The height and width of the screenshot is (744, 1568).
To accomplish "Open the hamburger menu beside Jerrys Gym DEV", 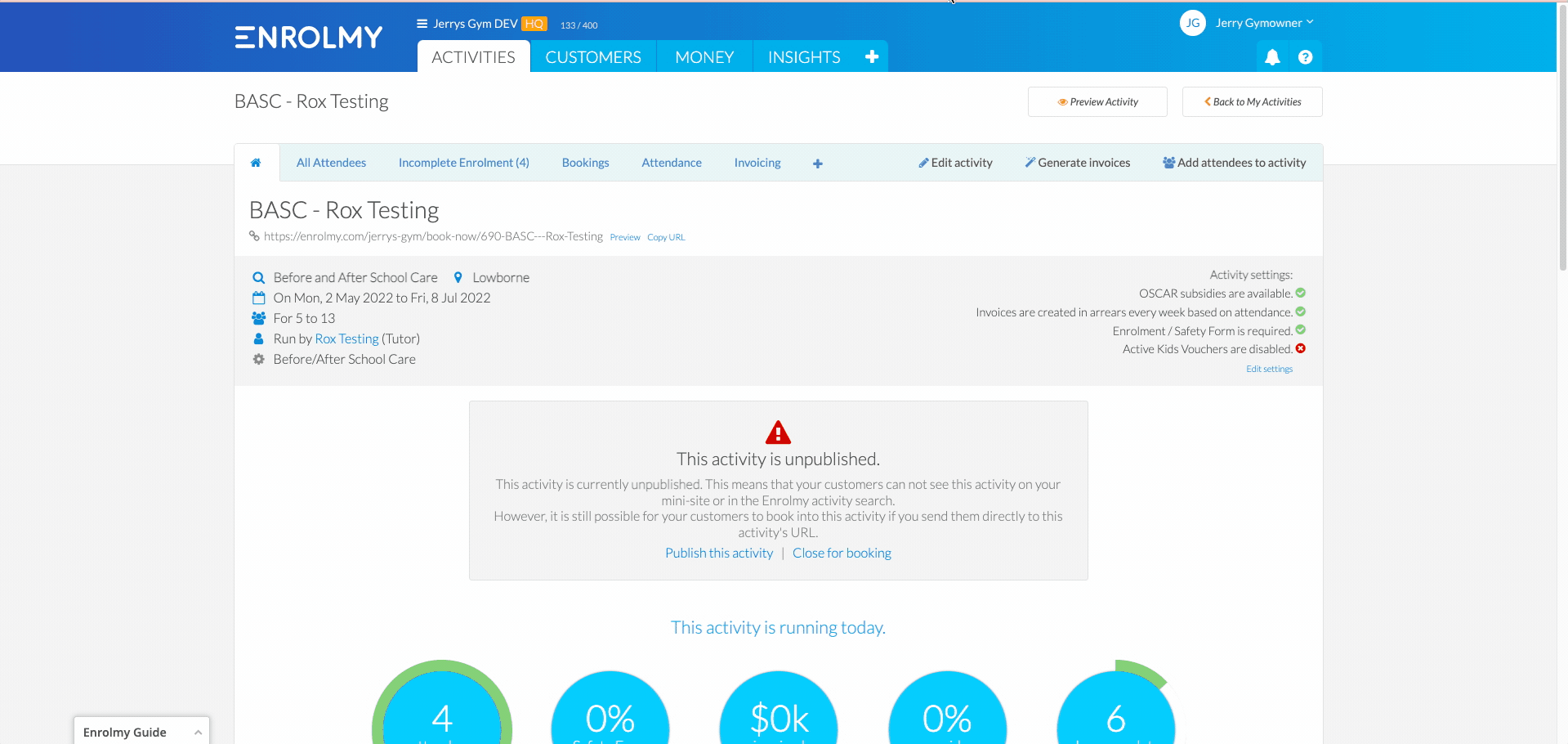I will pyautogui.click(x=422, y=24).
